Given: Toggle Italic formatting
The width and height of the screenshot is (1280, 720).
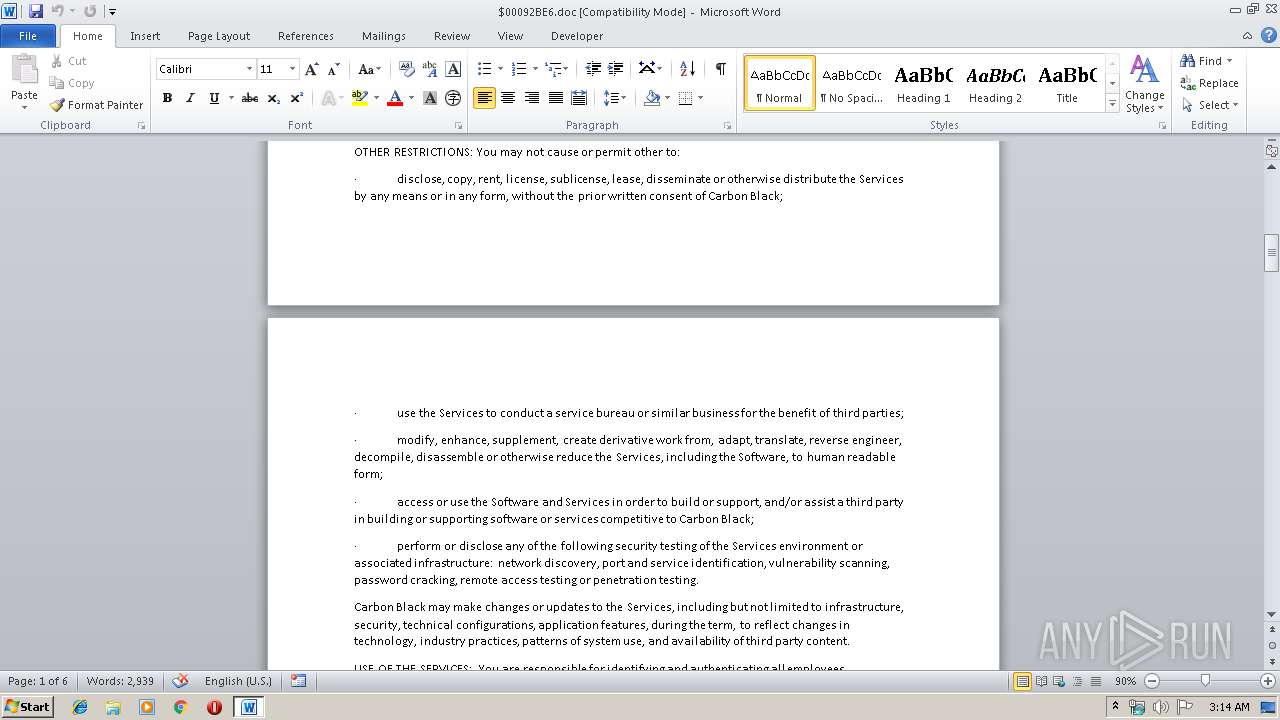Looking at the screenshot, I should coord(190,98).
